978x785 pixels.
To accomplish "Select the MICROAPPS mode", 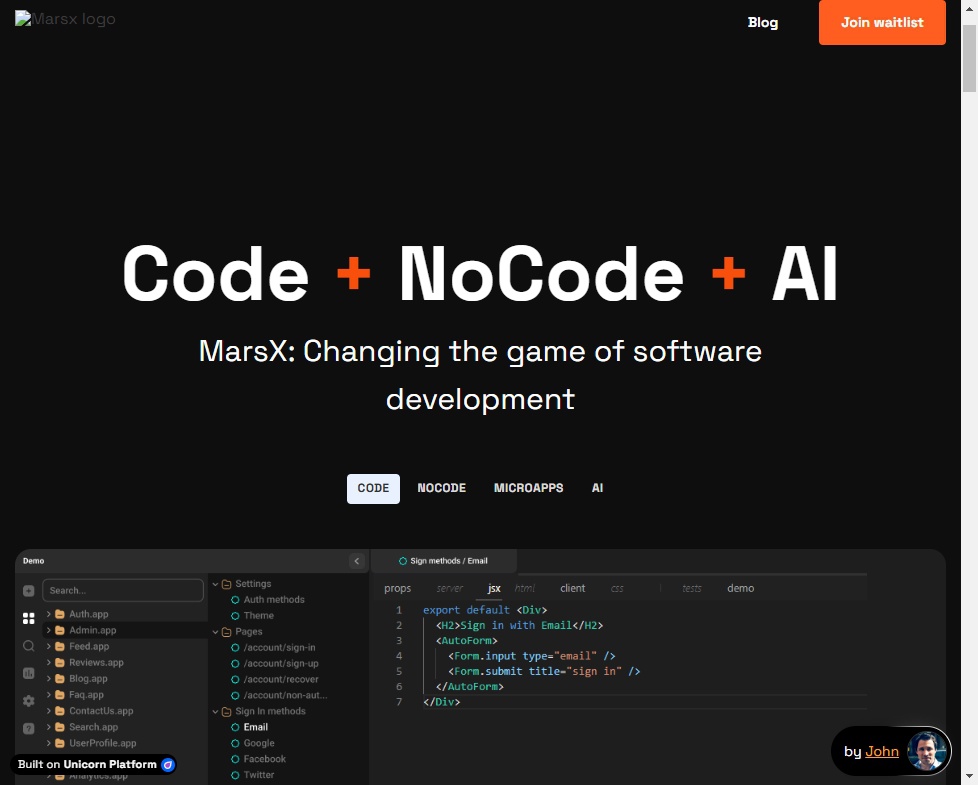I will coord(528,488).
